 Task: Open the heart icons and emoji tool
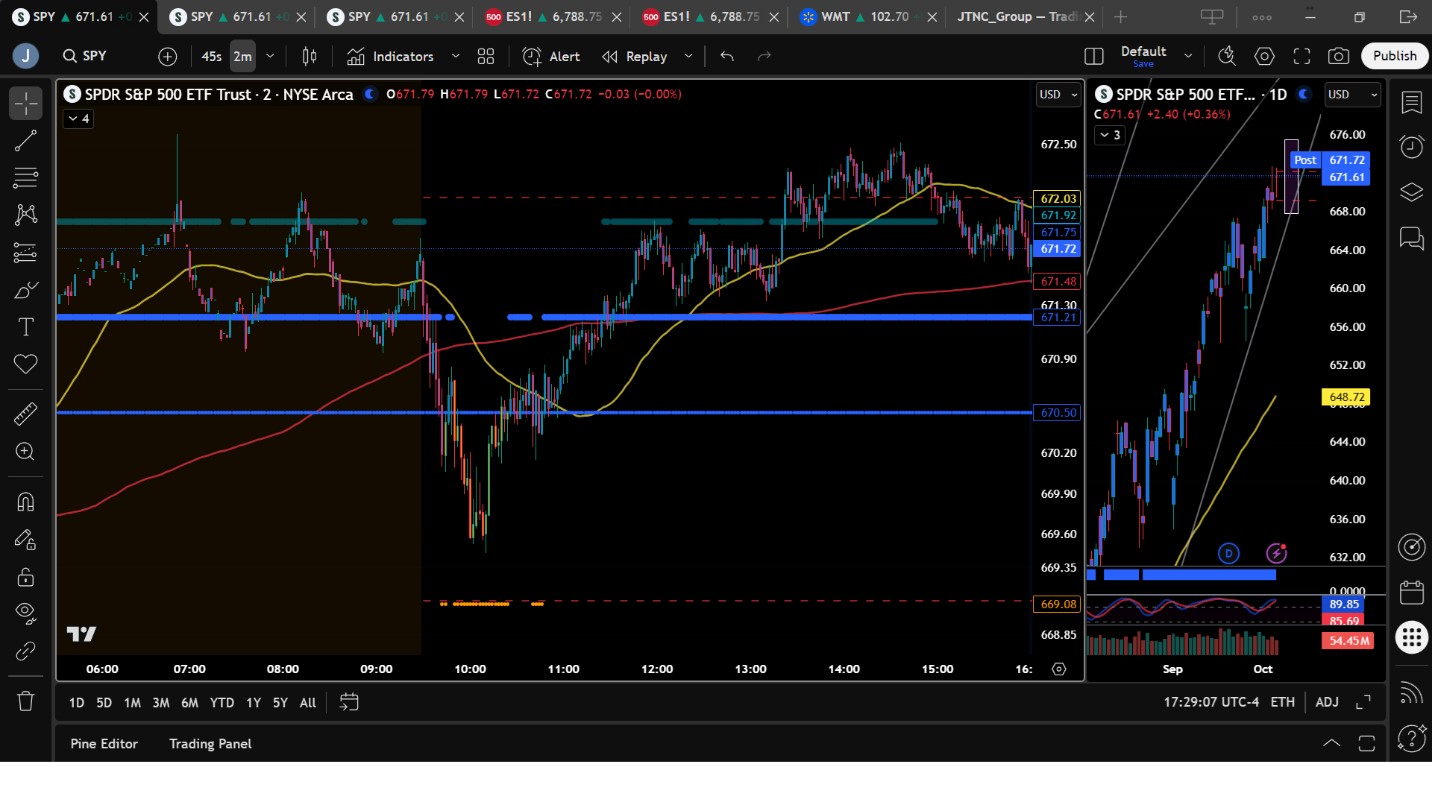point(26,364)
